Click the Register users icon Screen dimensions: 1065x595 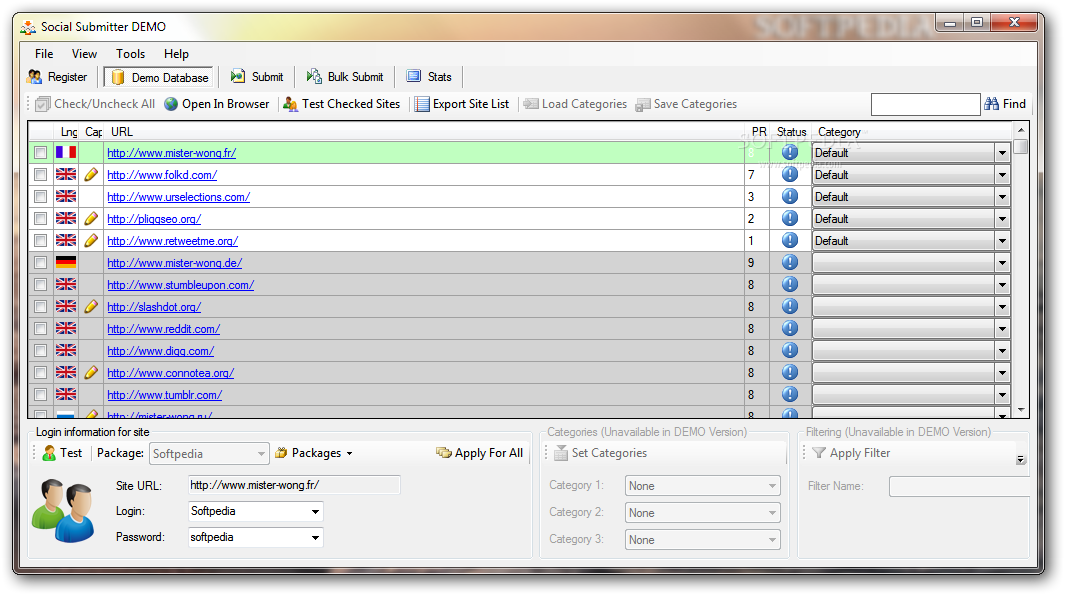click(35, 77)
